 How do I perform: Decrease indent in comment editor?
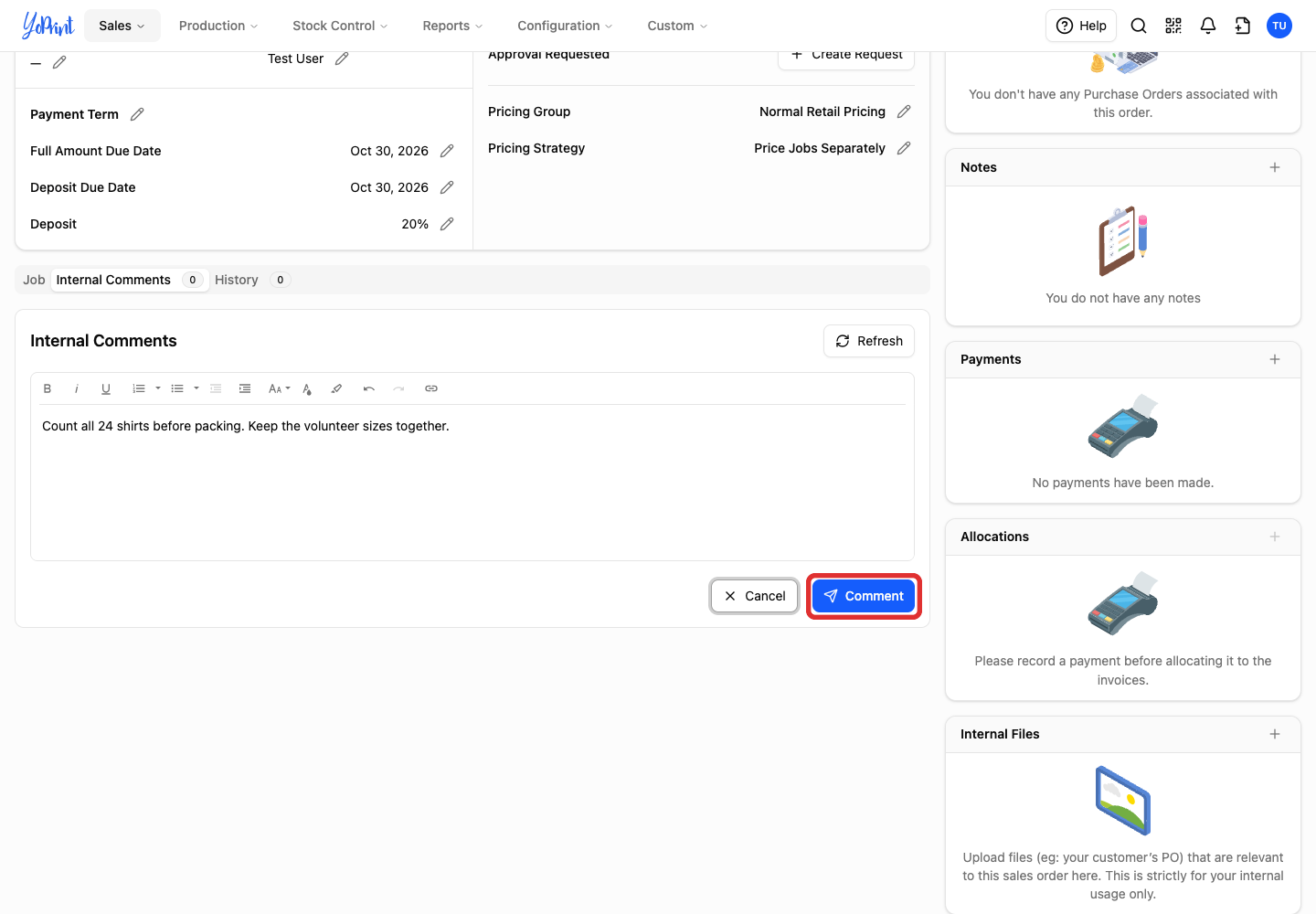(x=216, y=388)
